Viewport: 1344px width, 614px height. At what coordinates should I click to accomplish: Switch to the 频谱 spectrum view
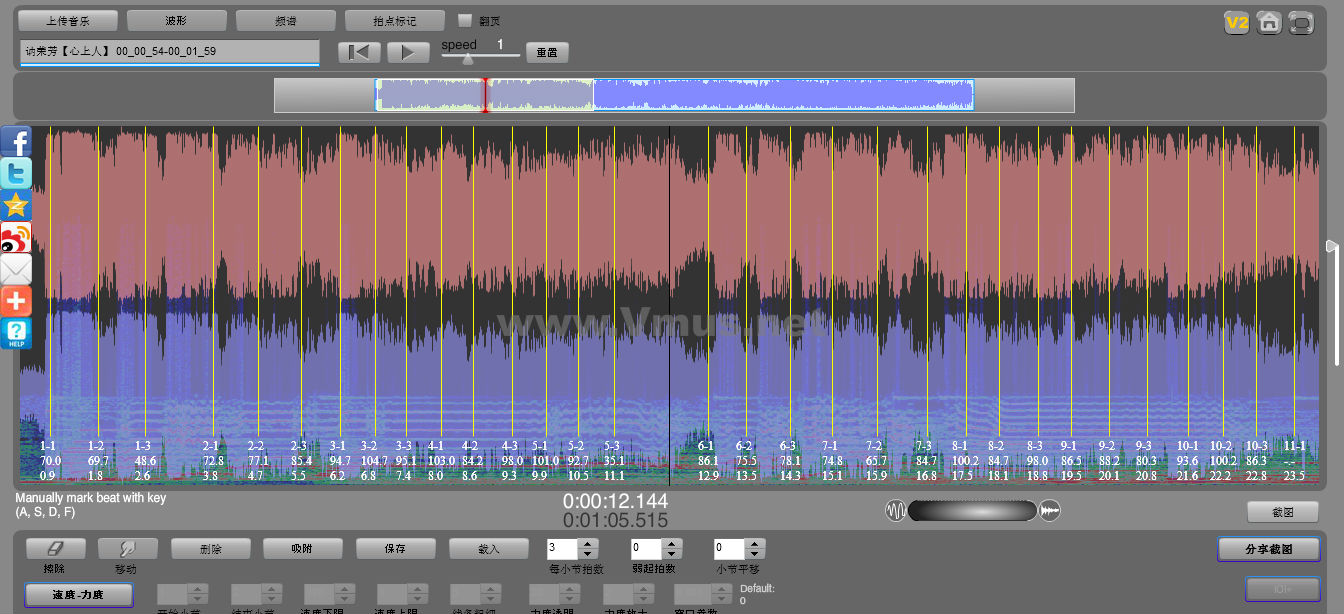pos(286,20)
